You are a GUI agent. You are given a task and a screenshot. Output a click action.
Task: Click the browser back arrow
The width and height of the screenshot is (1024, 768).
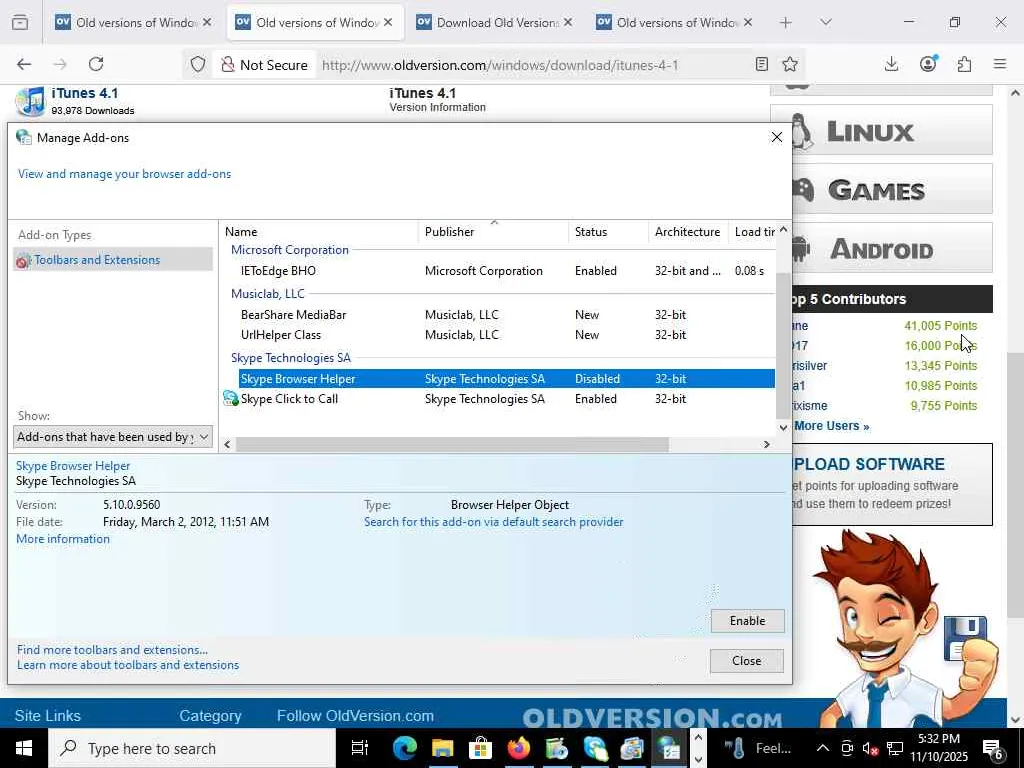24,64
